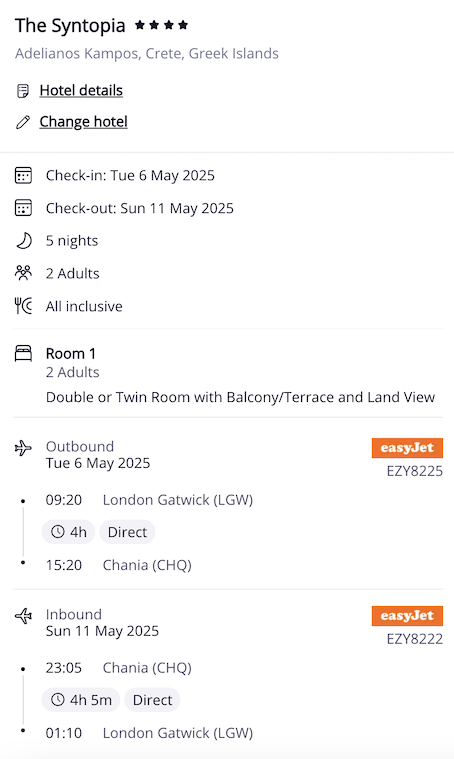
Task: Click the outbound easyJet logo
Action: point(407,448)
